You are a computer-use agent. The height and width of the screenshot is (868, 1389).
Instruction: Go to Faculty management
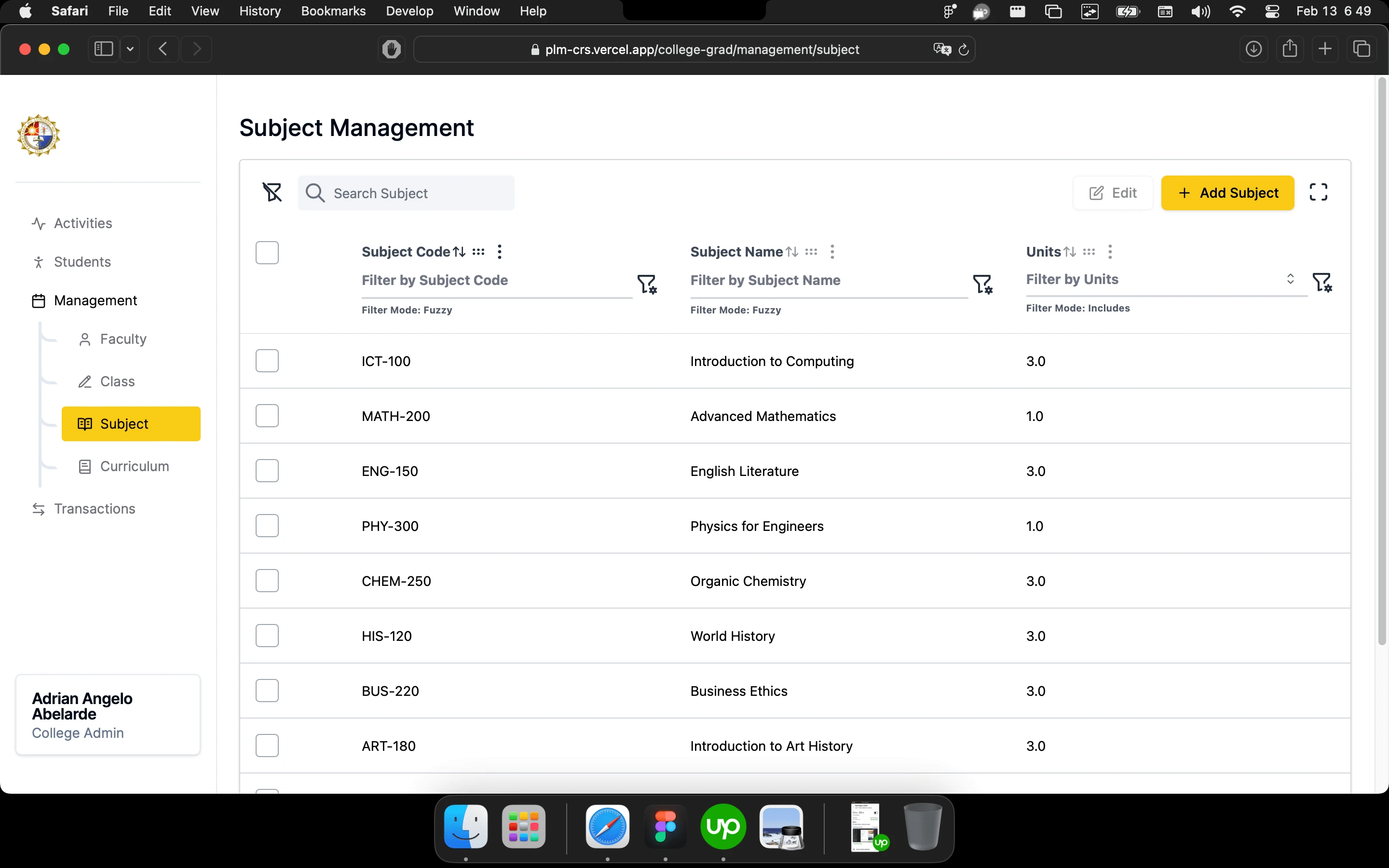pos(112,339)
